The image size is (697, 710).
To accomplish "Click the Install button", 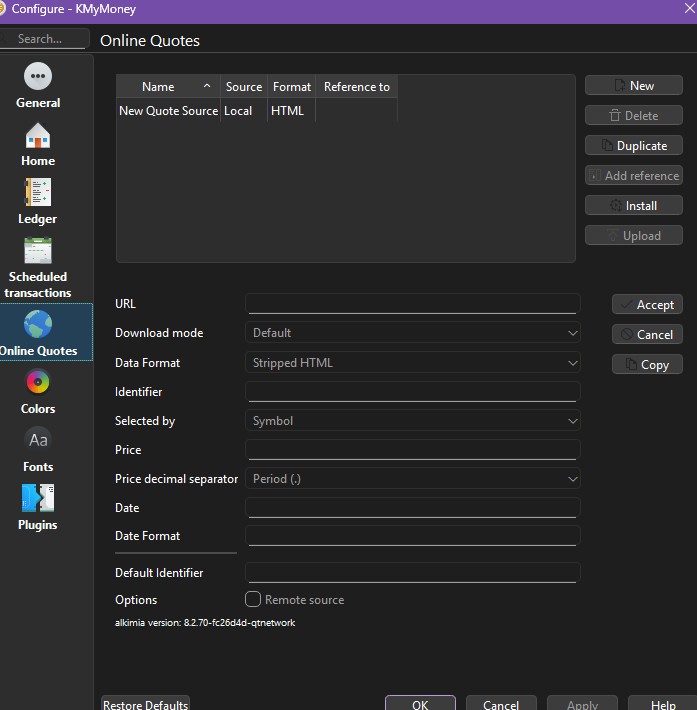I will click(x=634, y=206).
